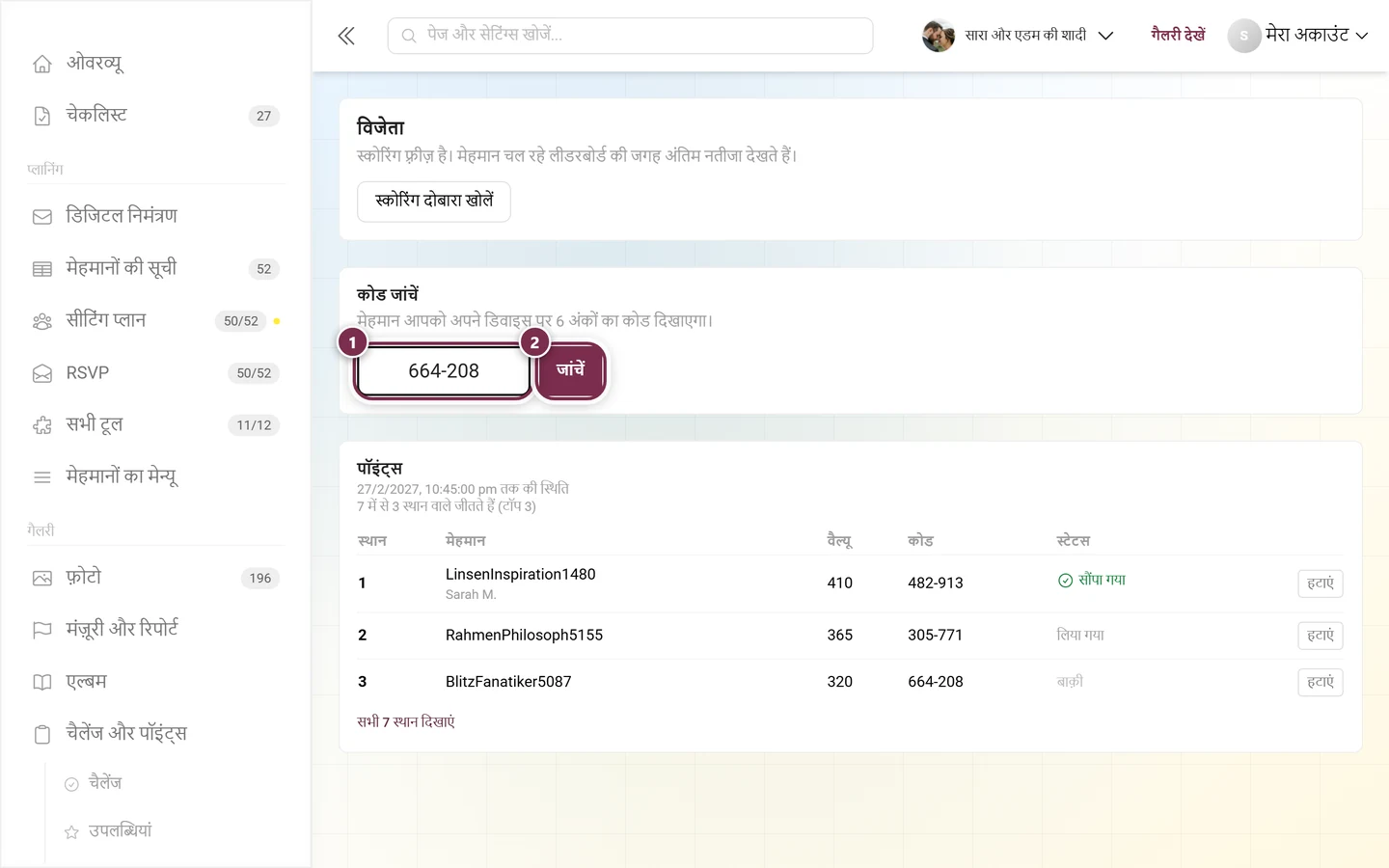Click the RSVP open-envelope icon
The width and height of the screenshot is (1389, 868).
42,373
